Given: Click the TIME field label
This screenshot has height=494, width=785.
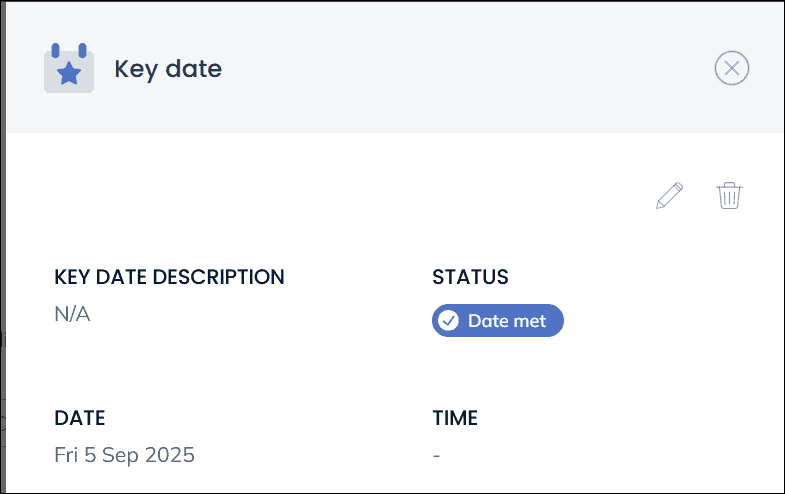Looking at the screenshot, I should coord(455,418).
